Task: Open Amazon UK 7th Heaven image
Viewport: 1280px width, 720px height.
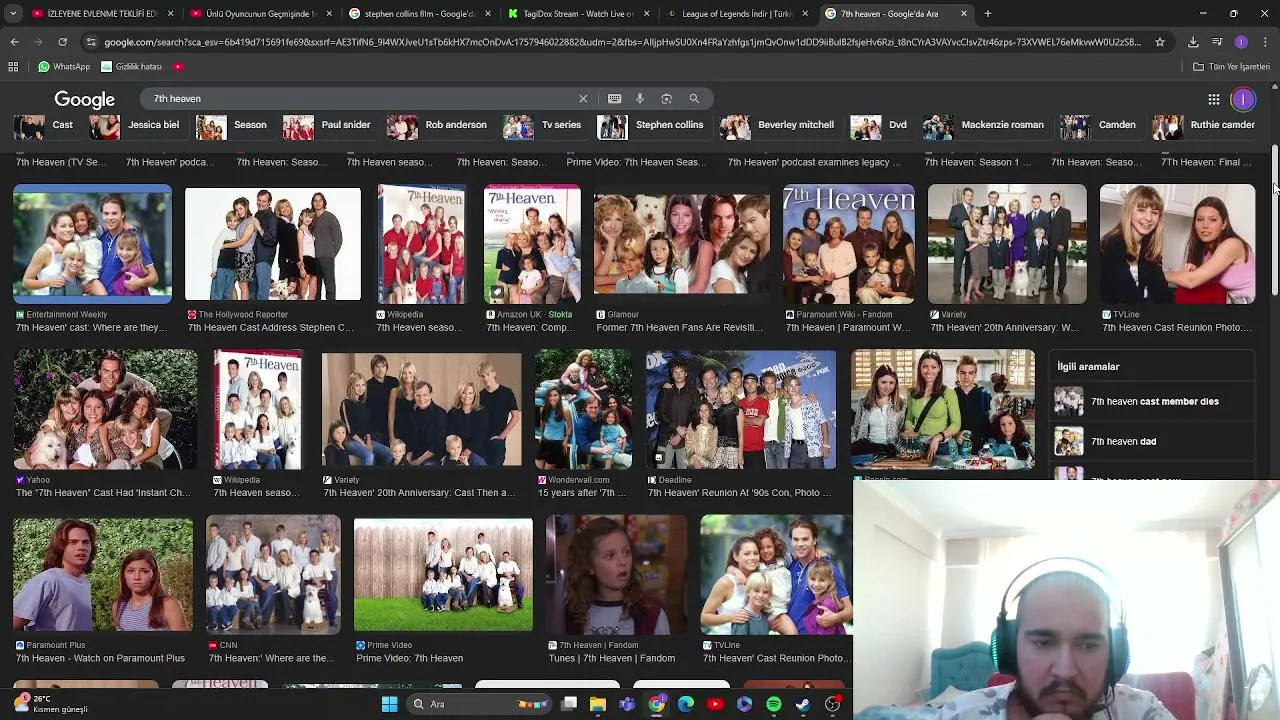Action: coord(532,243)
